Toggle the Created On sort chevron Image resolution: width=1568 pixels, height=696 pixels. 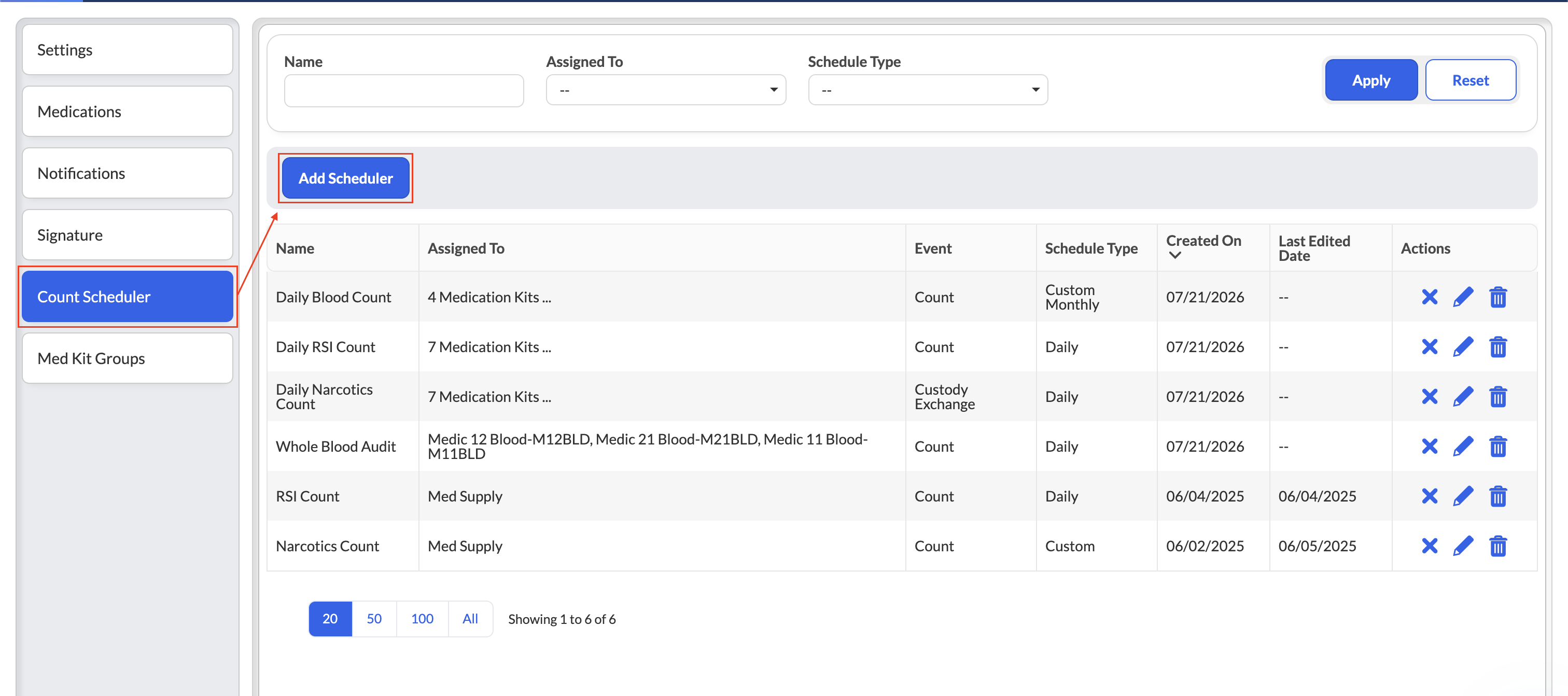point(1175,256)
